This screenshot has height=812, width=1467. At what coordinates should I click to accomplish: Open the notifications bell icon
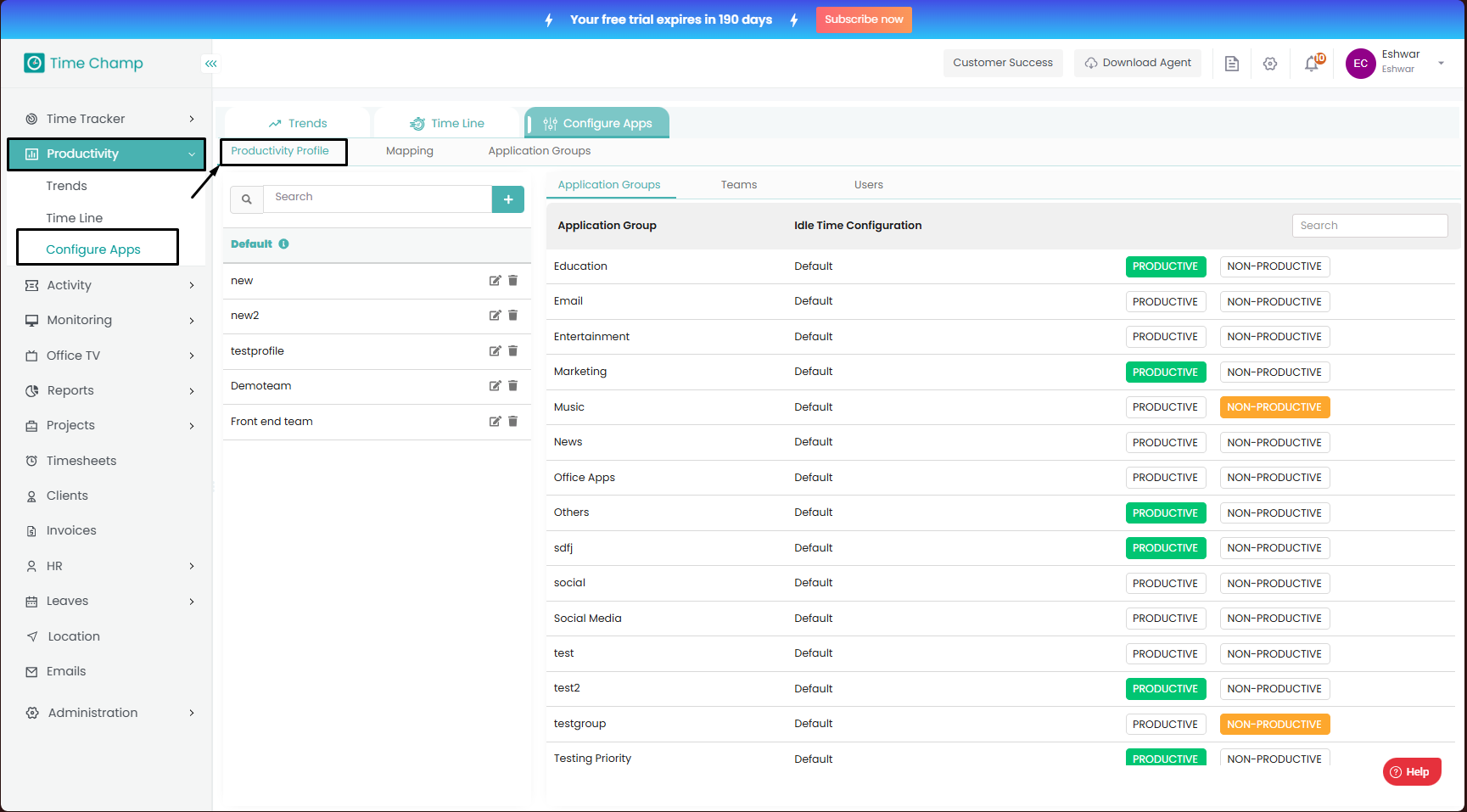1312,64
